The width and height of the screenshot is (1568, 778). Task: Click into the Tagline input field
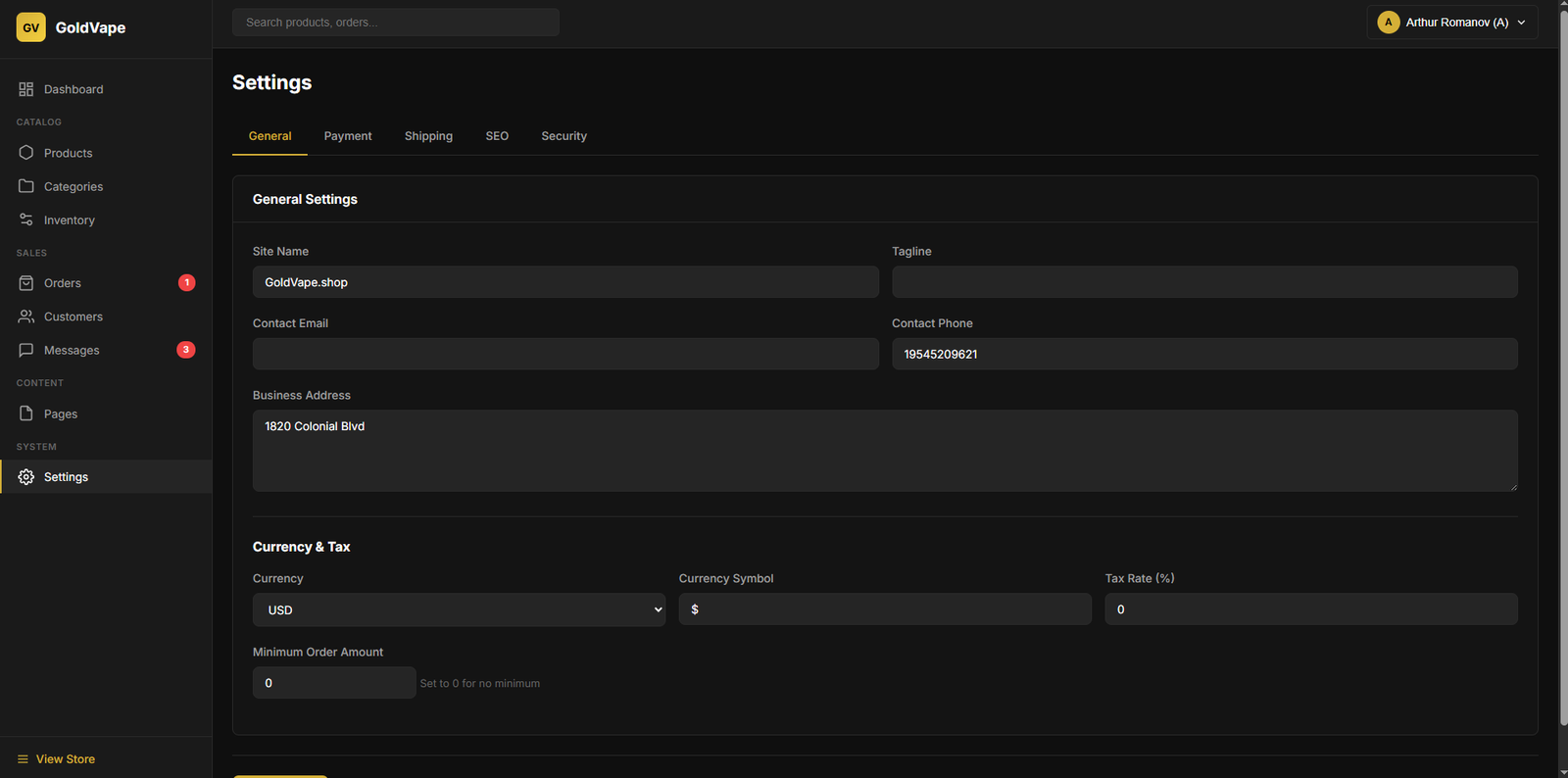(1204, 282)
